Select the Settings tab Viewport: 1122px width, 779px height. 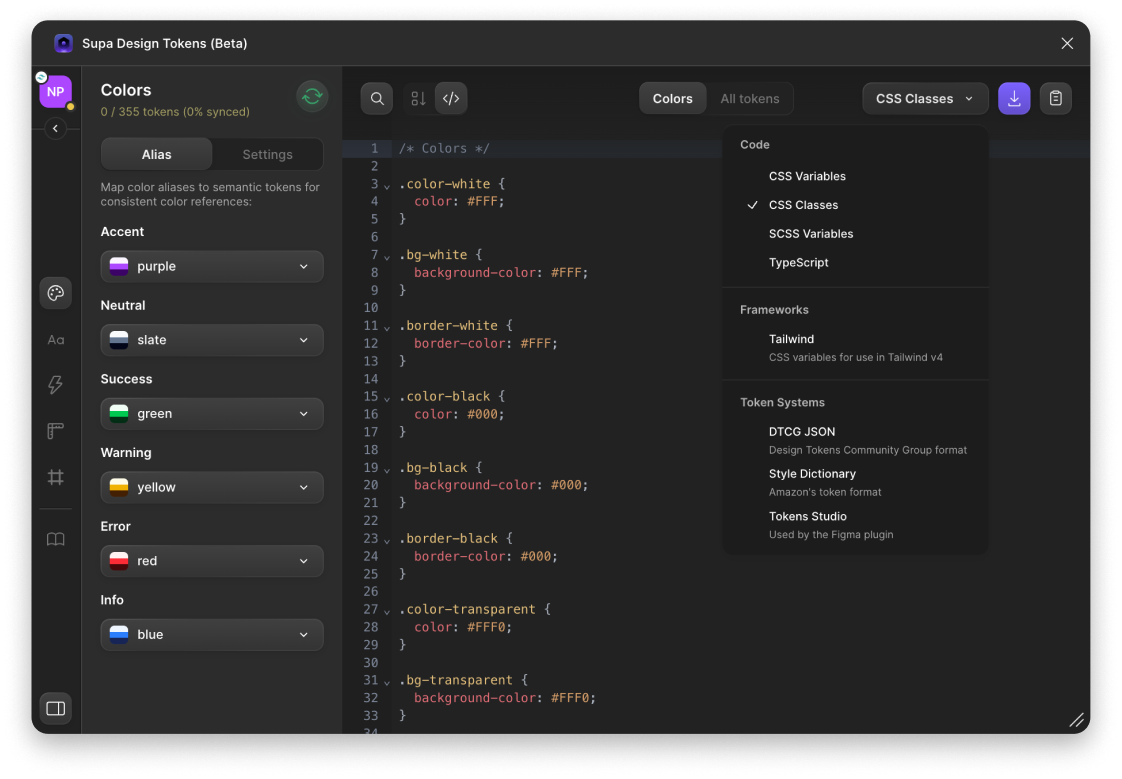pos(267,155)
